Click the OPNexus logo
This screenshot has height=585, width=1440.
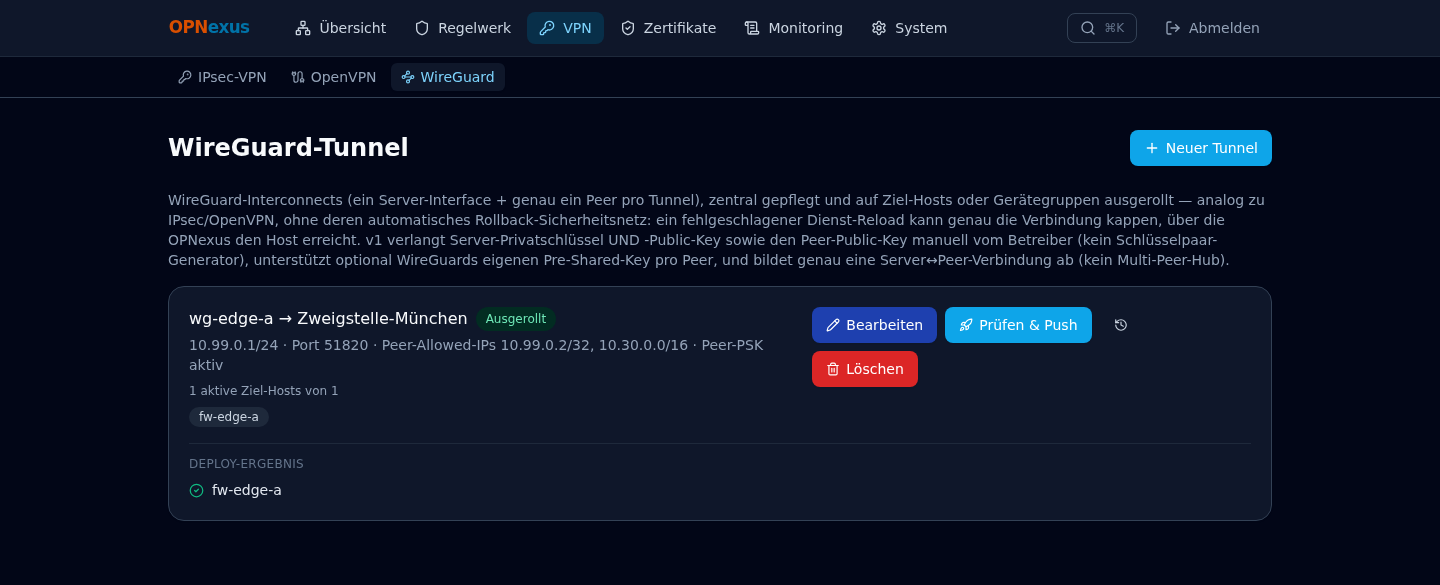209,28
